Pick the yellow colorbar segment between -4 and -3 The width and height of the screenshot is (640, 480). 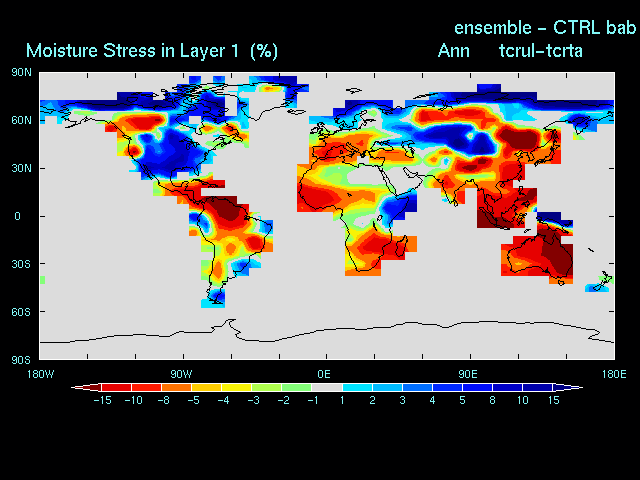point(236,387)
